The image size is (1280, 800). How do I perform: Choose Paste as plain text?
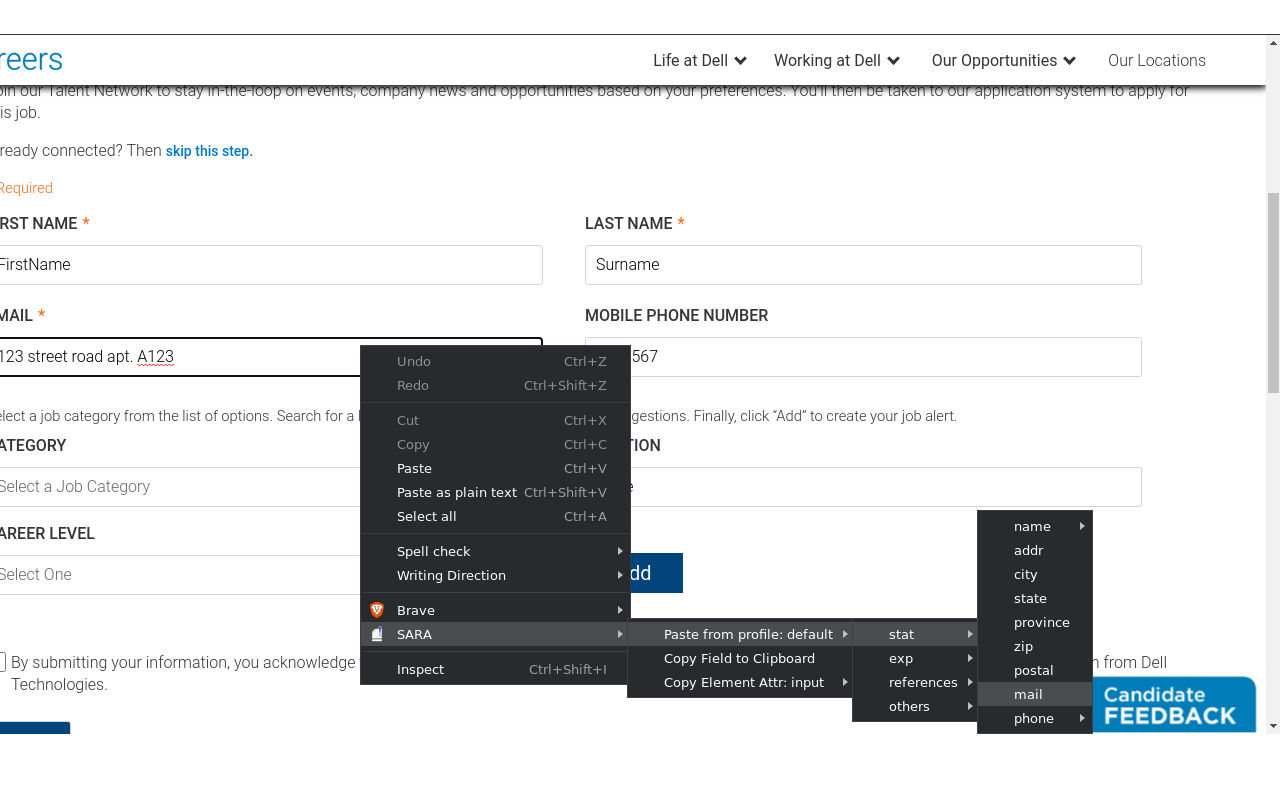(x=495, y=492)
